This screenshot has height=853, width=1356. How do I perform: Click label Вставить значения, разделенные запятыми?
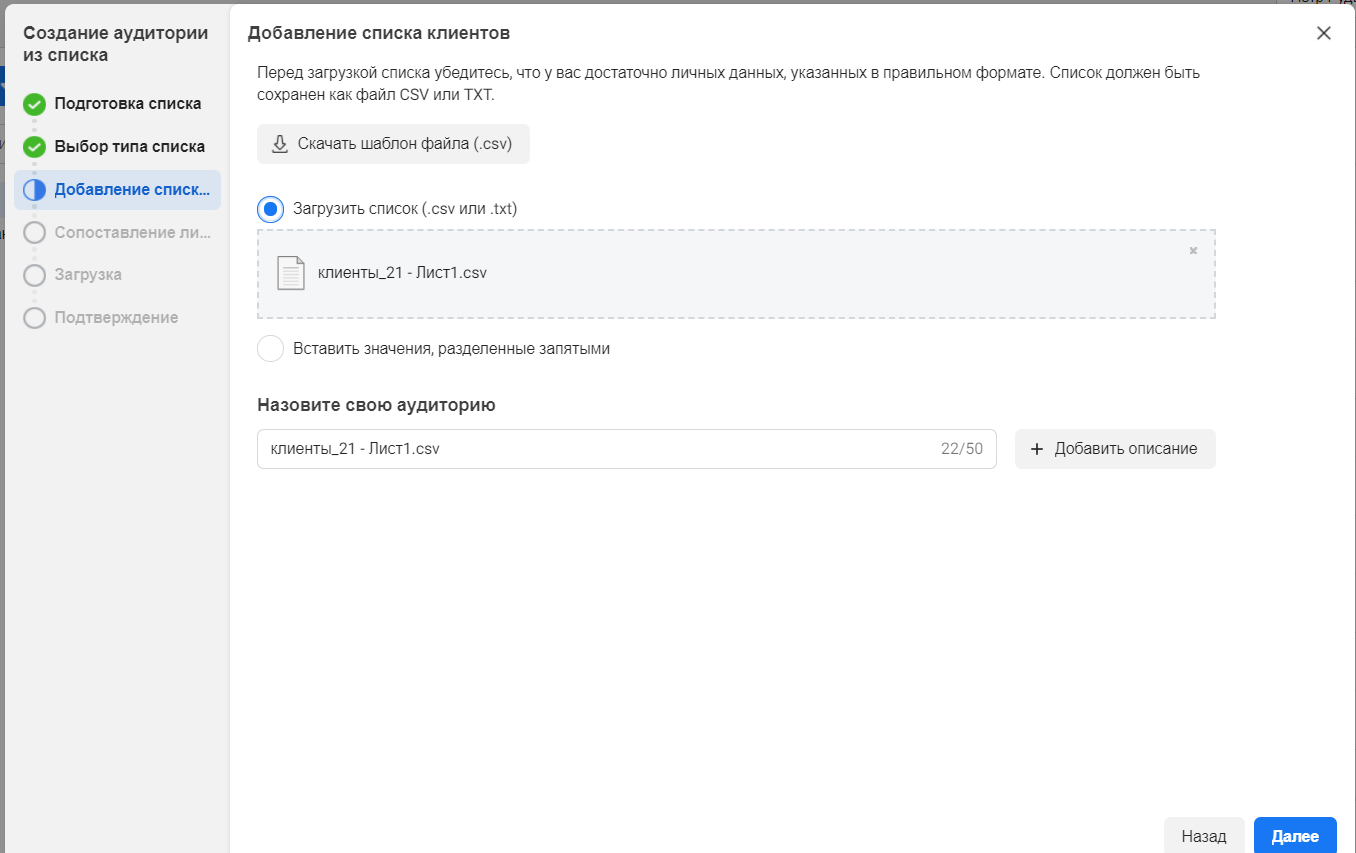tap(451, 349)
